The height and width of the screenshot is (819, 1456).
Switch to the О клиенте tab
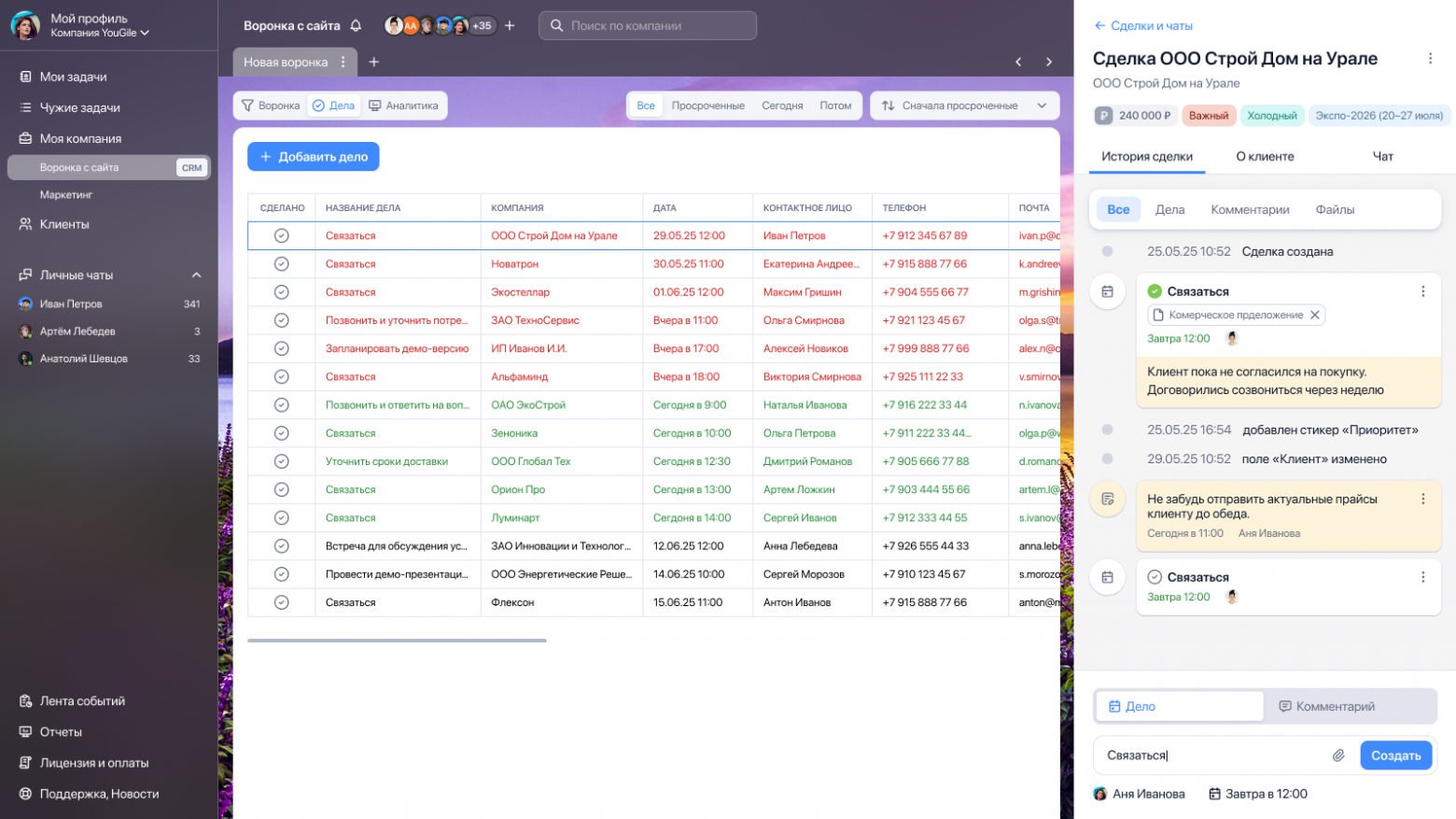pos(1265,157)
